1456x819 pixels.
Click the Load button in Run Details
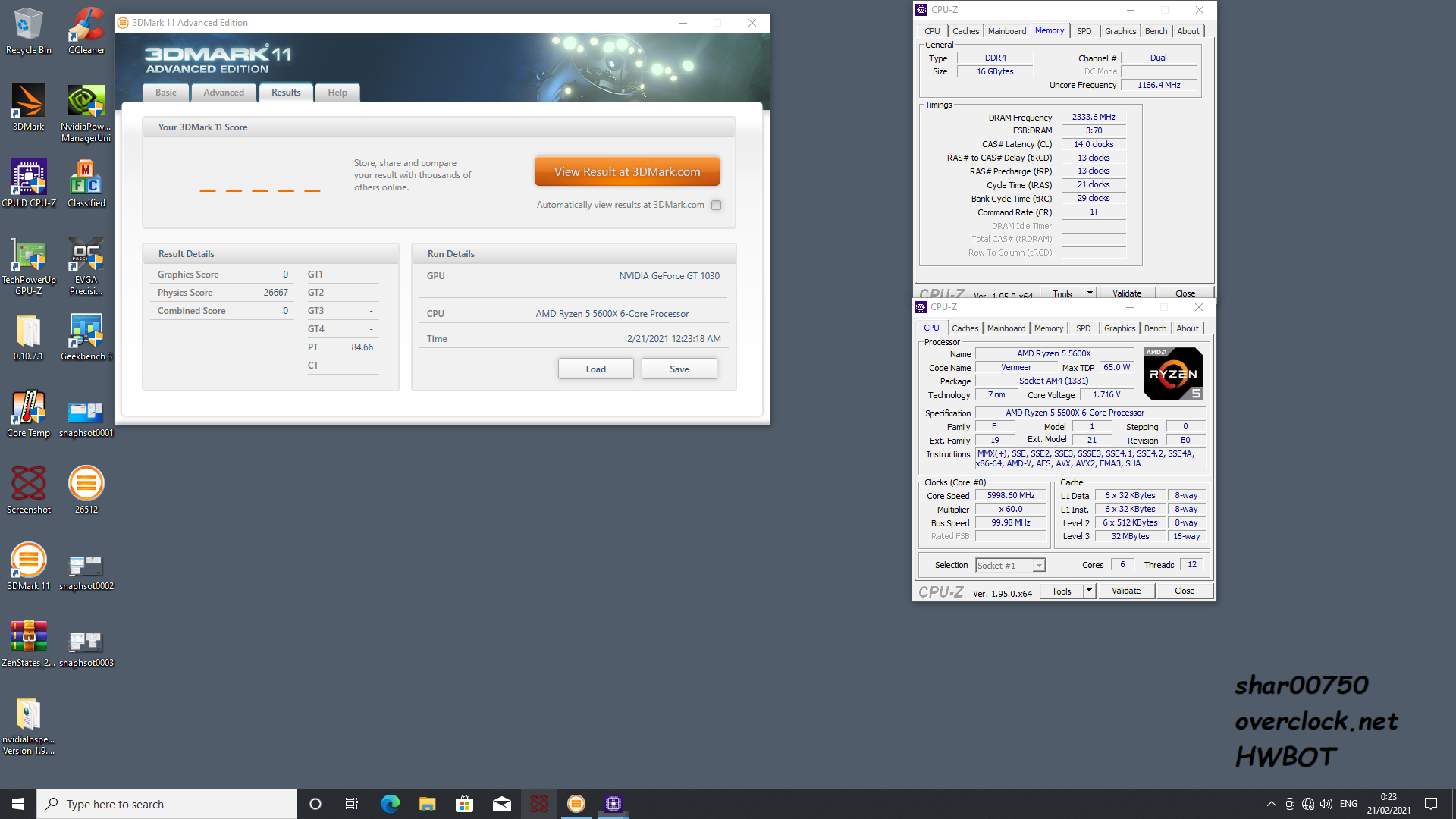[x=596, y=369]
